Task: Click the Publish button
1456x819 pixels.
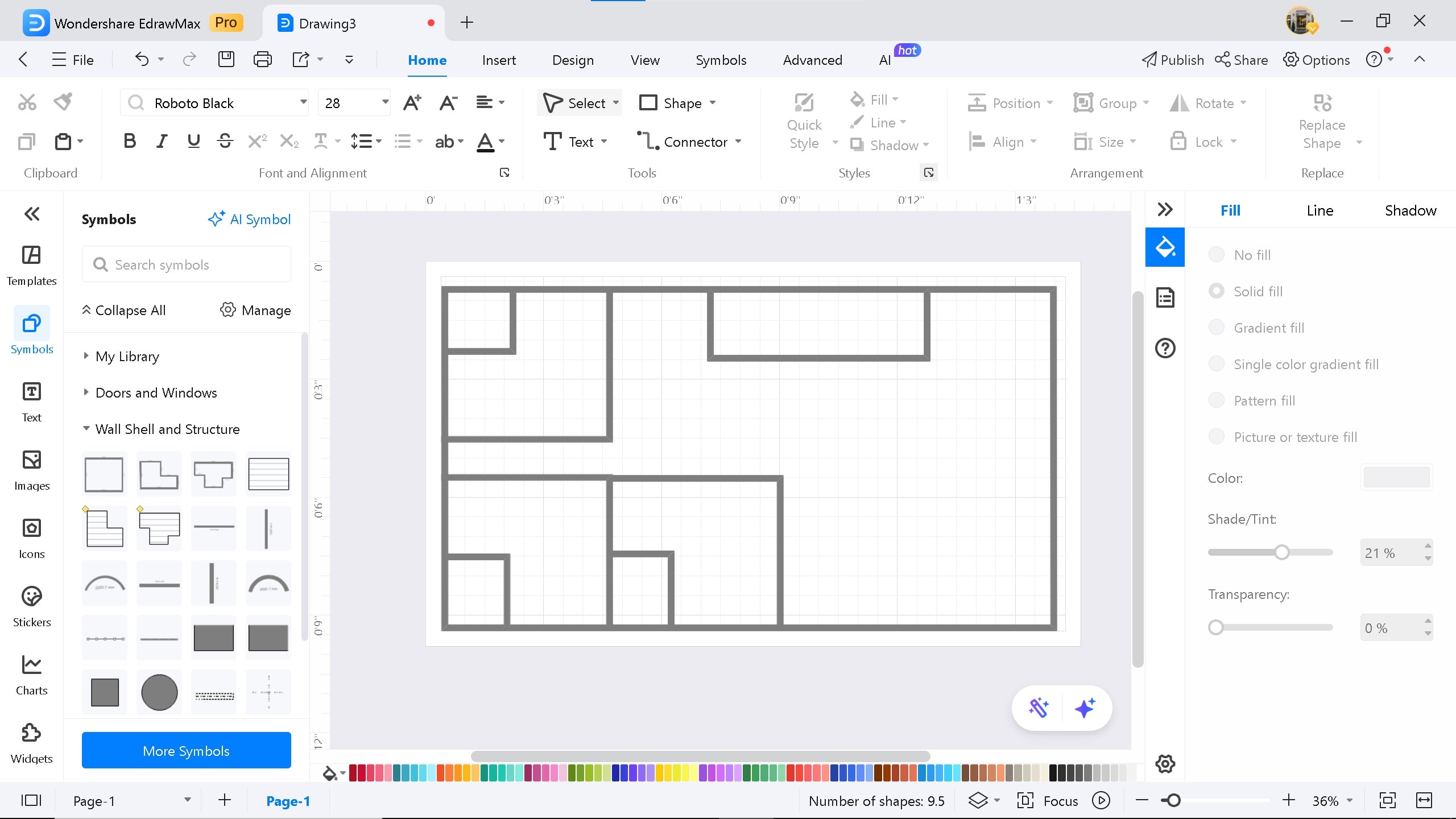Action: [x=1173, y=60]
